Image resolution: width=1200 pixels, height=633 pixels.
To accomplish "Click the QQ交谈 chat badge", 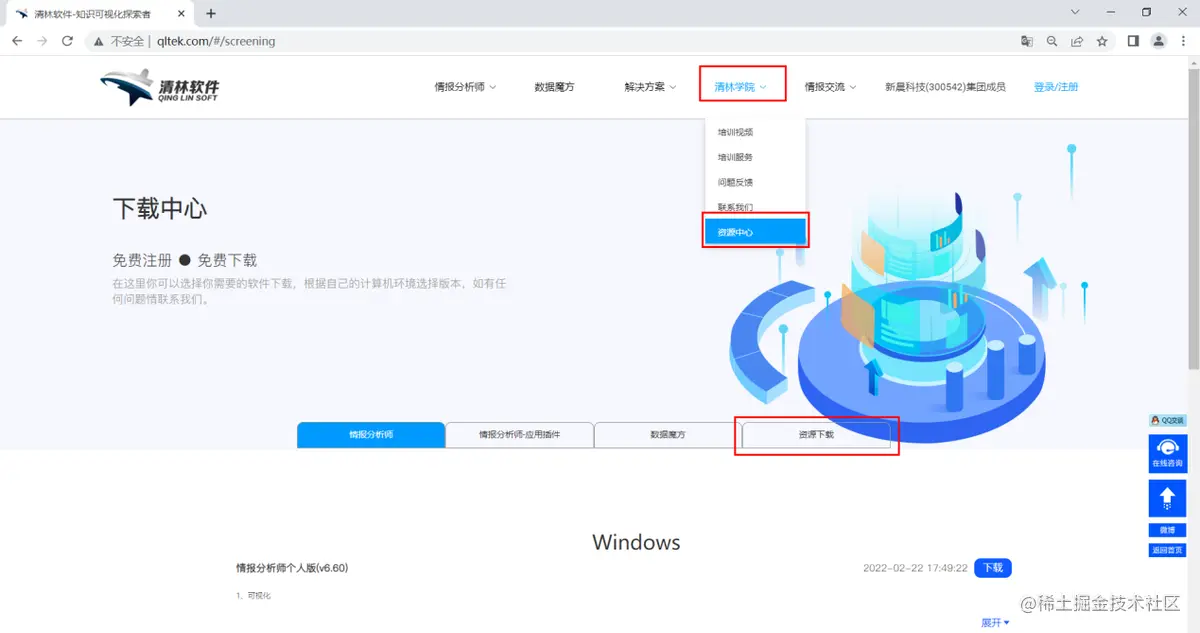I will point(1167,421).
